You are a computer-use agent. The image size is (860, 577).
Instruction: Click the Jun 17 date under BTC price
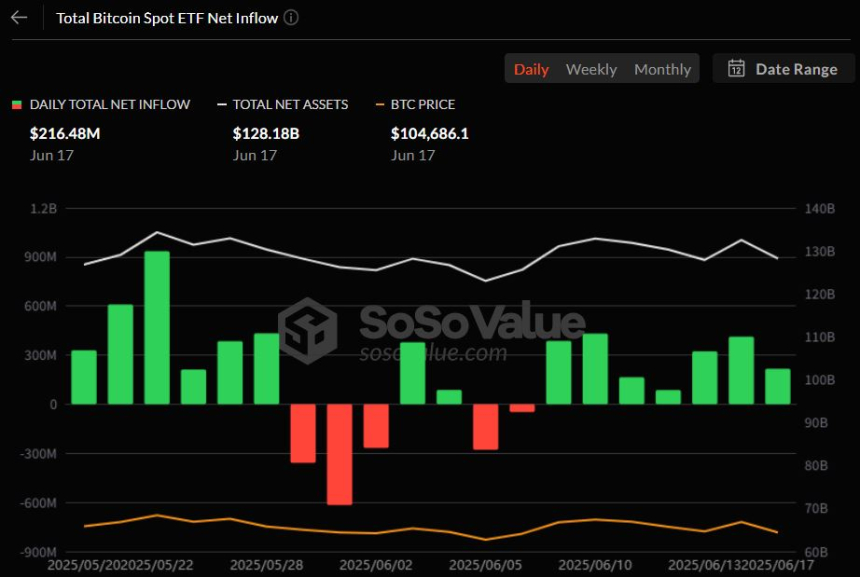pyautogui.click(x=413, y=155)
